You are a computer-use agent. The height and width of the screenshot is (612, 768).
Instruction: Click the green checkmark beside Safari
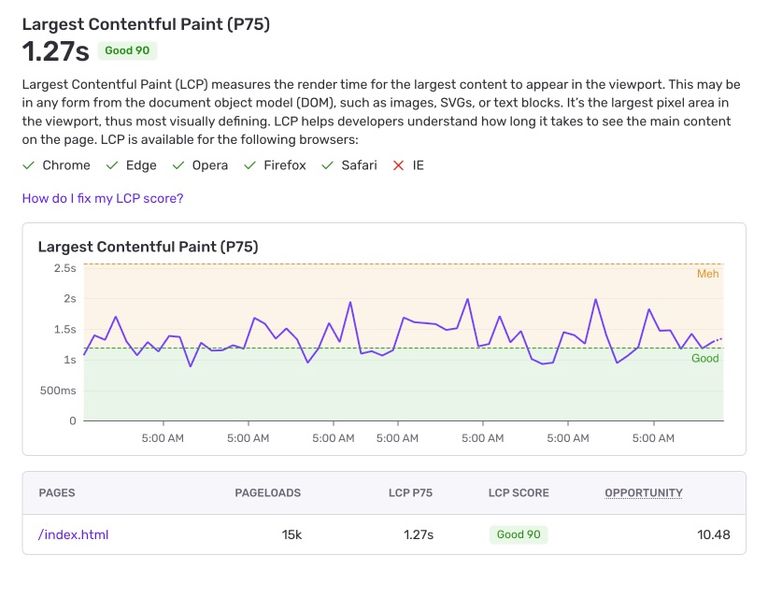(327, 166)
